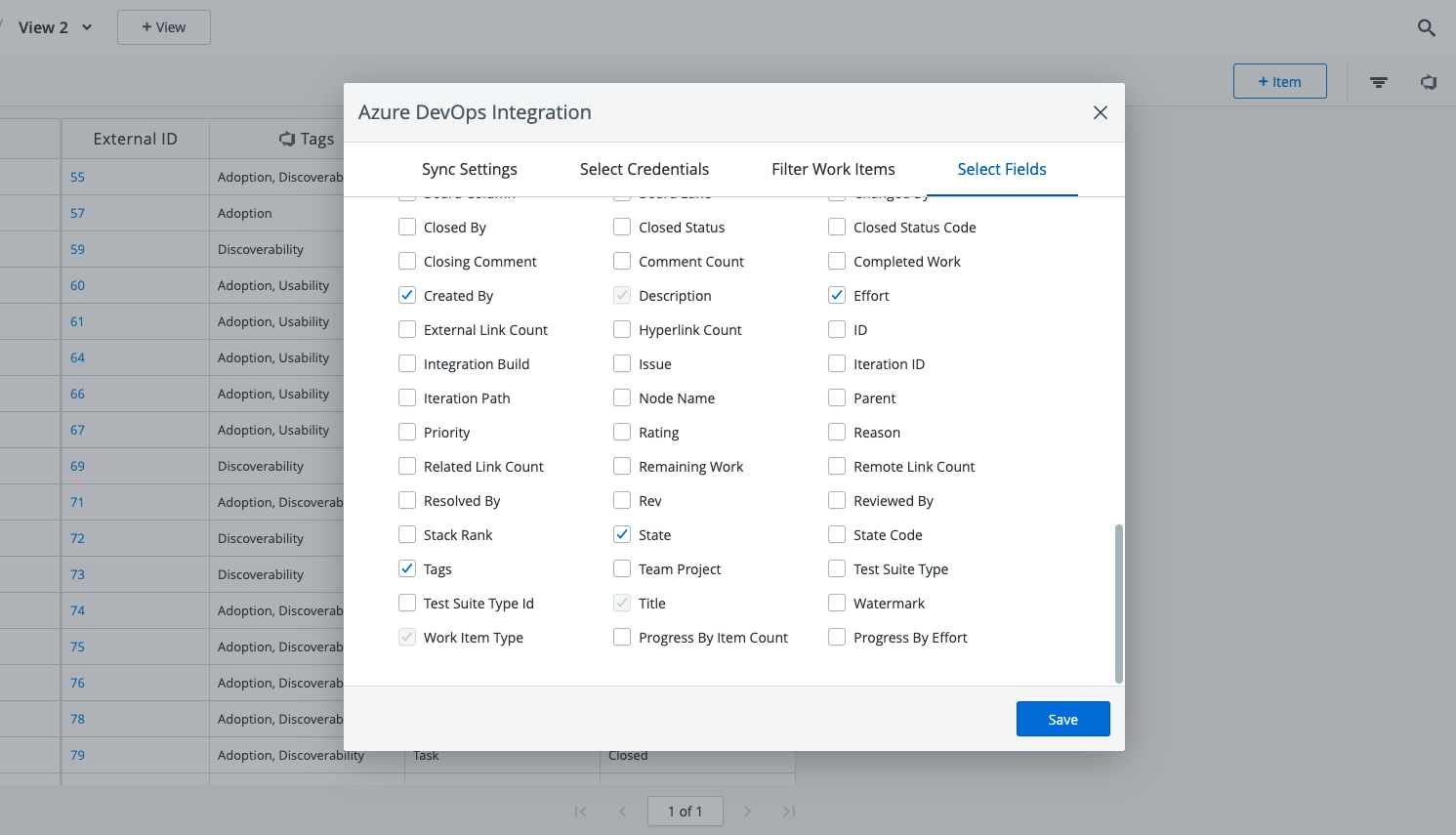The image size is (1456, 835).
Task: Add a new item with + Item
Action: click(1279, 82)
